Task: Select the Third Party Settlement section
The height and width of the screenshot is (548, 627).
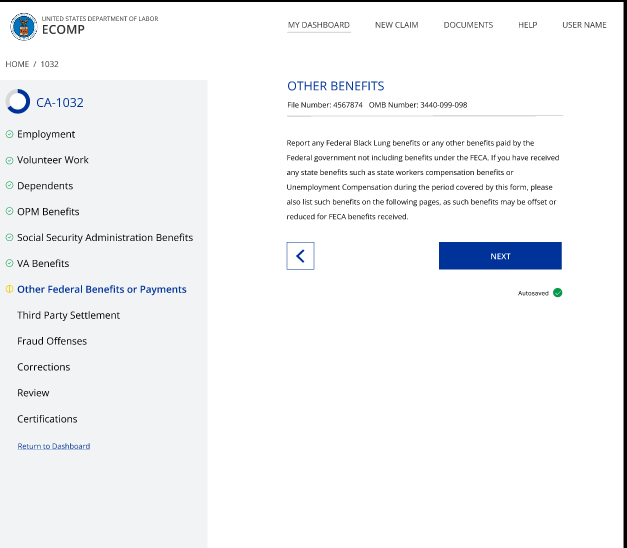Action: 68,315
